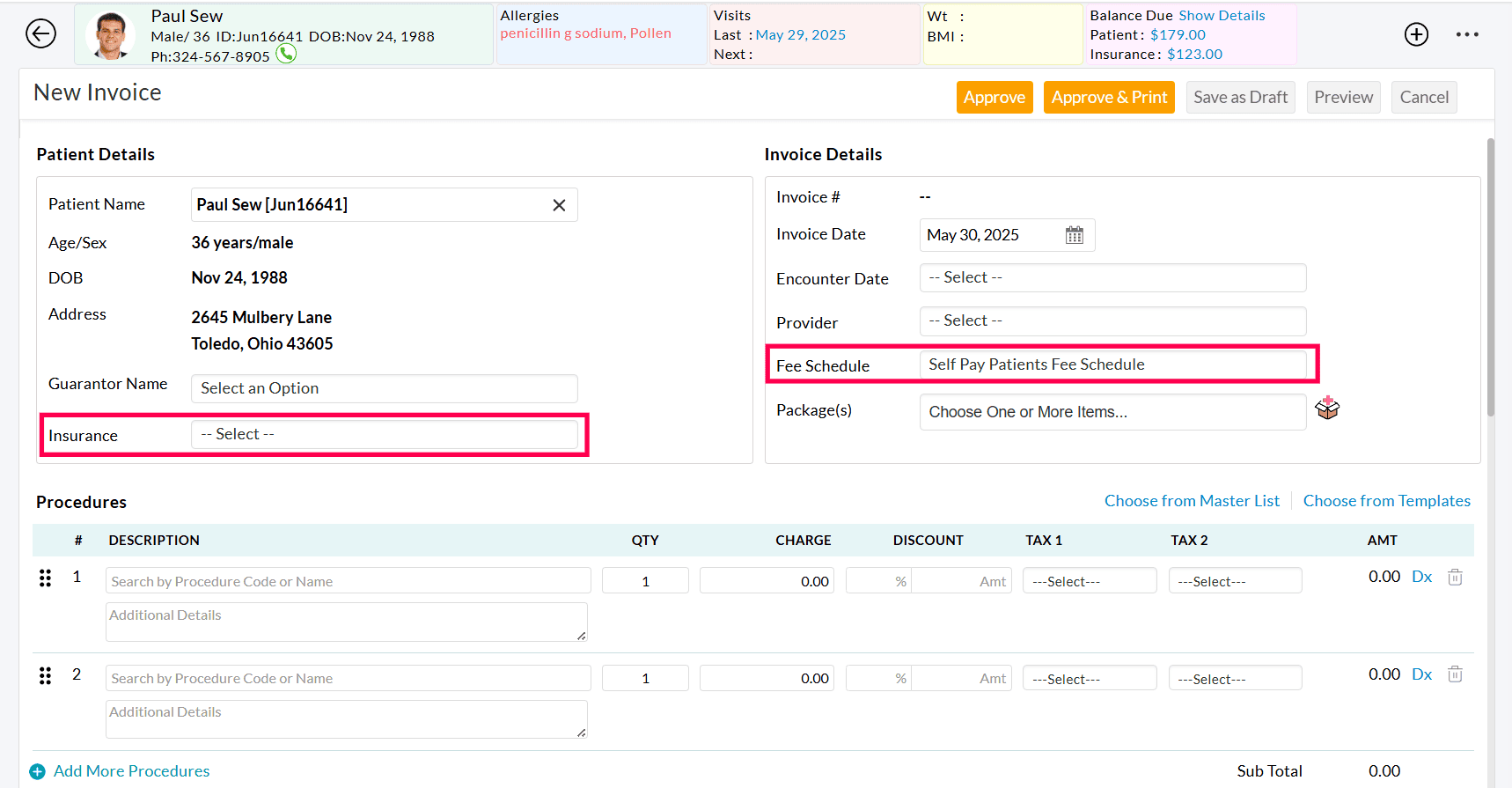Delete procedure row 1 with trash icon
This screenshot has width=1512, height=788.
coord(1455,577)
